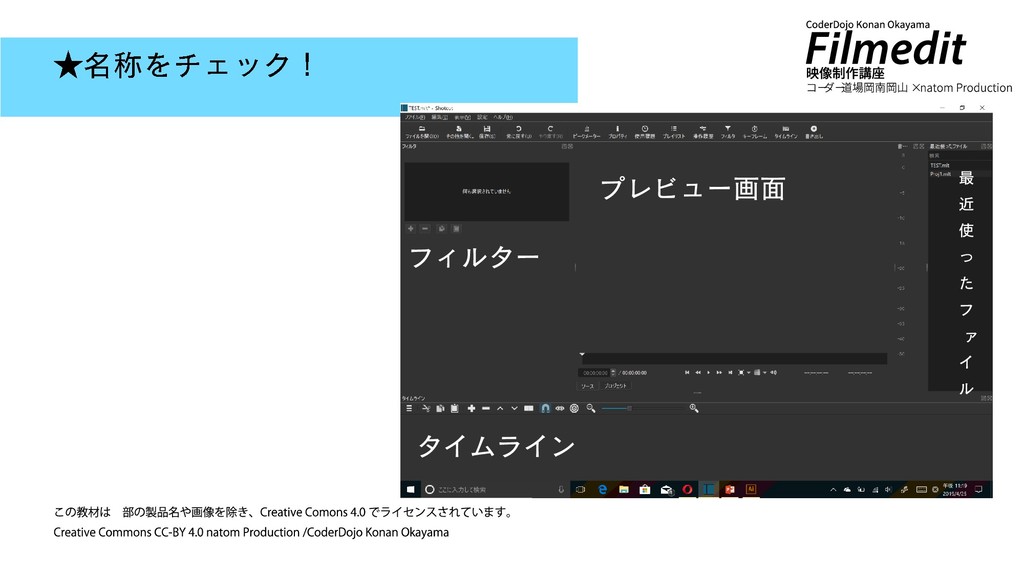Click the player Rewind button
Image resolution: width=1024 pixels, height=576 pixels.
click(x=698, y=372)
